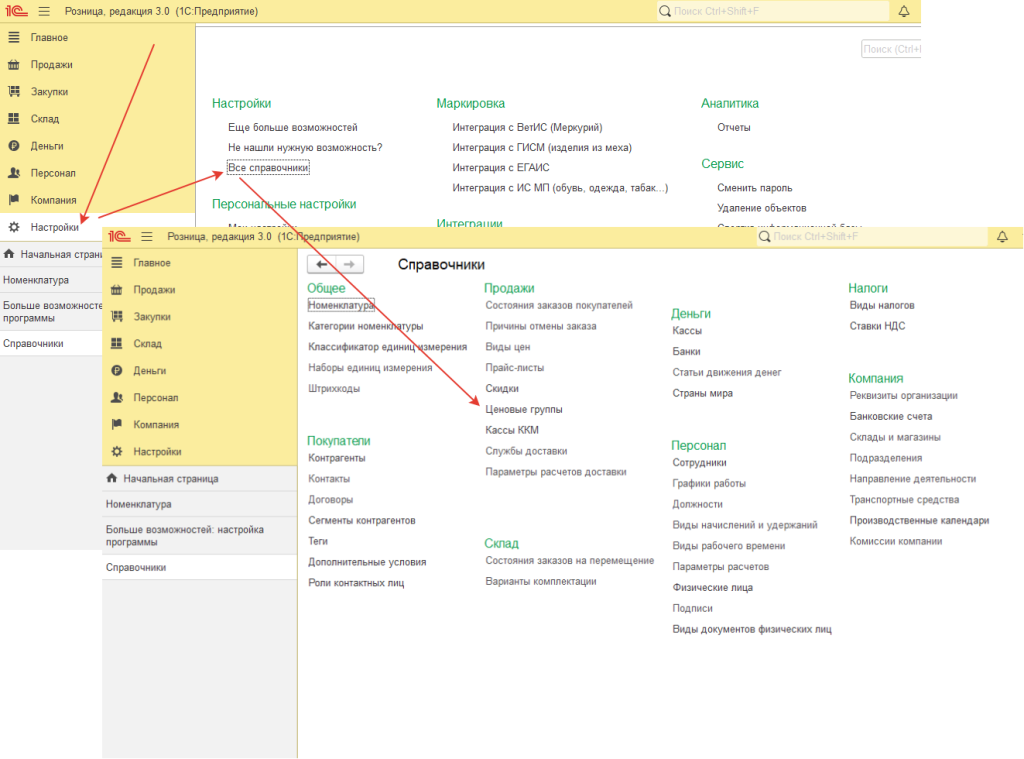
Task: Open Физические лица catalog
Action: 712,588
